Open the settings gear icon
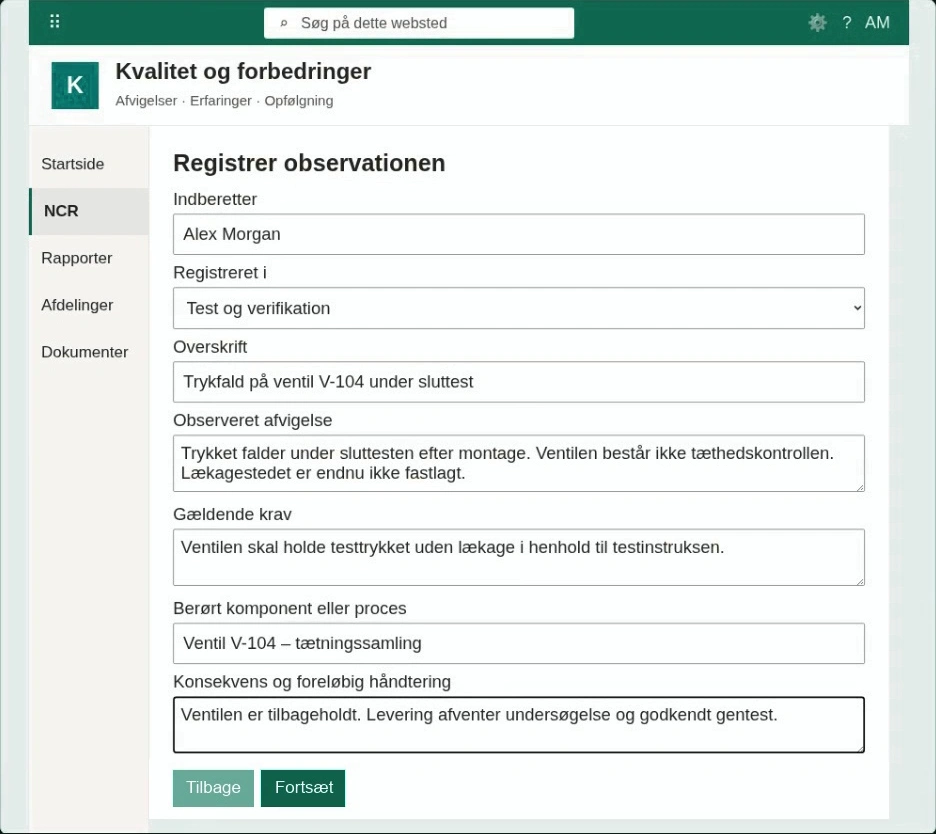Viewport: 936px width, 834px height. click(x=817, y=23)
